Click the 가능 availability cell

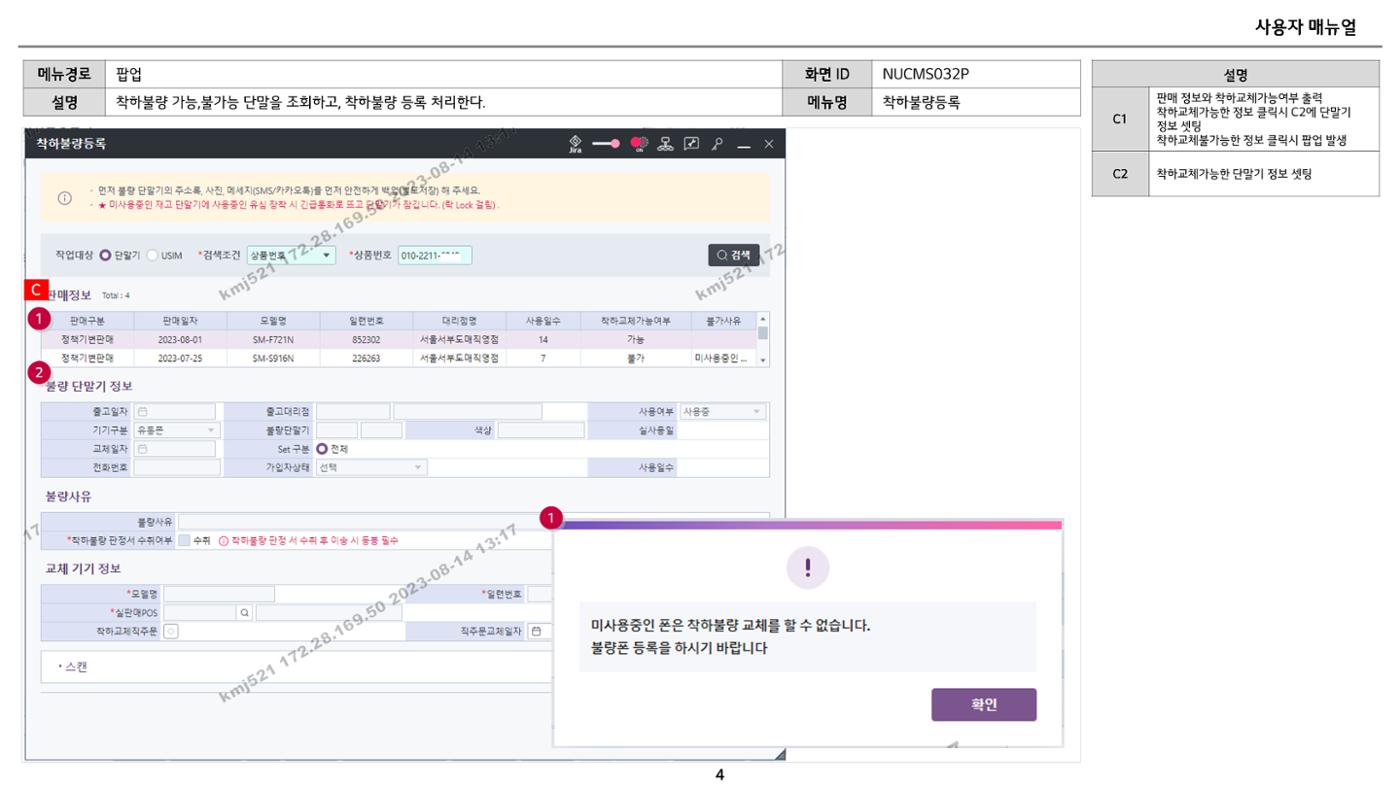635,340
